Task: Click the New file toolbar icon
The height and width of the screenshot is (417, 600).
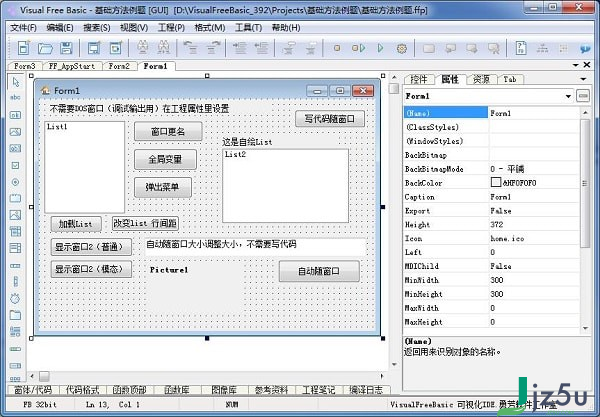Action: 24,48
